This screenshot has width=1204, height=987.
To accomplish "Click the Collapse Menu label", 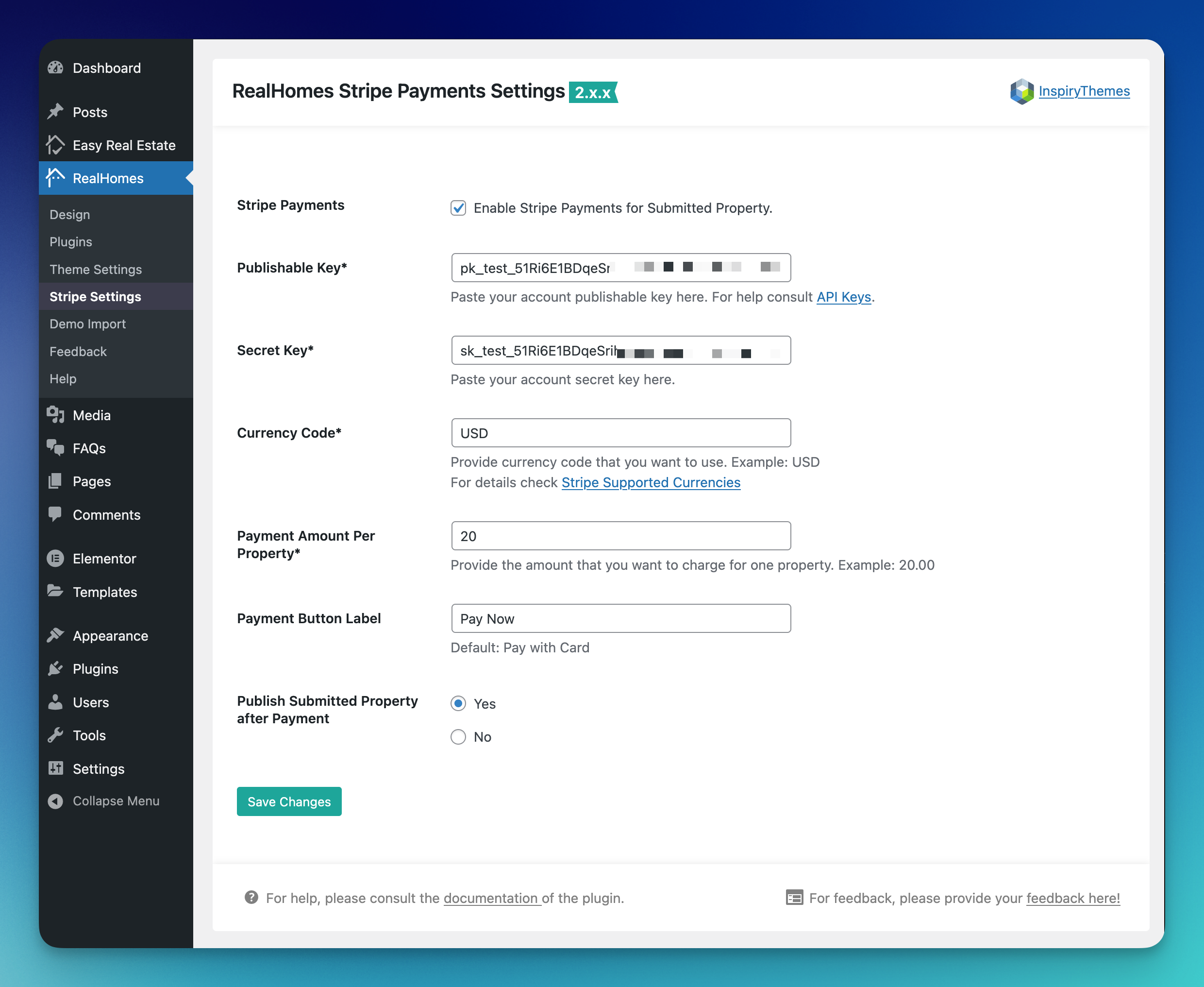I will click(x=116, y=800).
